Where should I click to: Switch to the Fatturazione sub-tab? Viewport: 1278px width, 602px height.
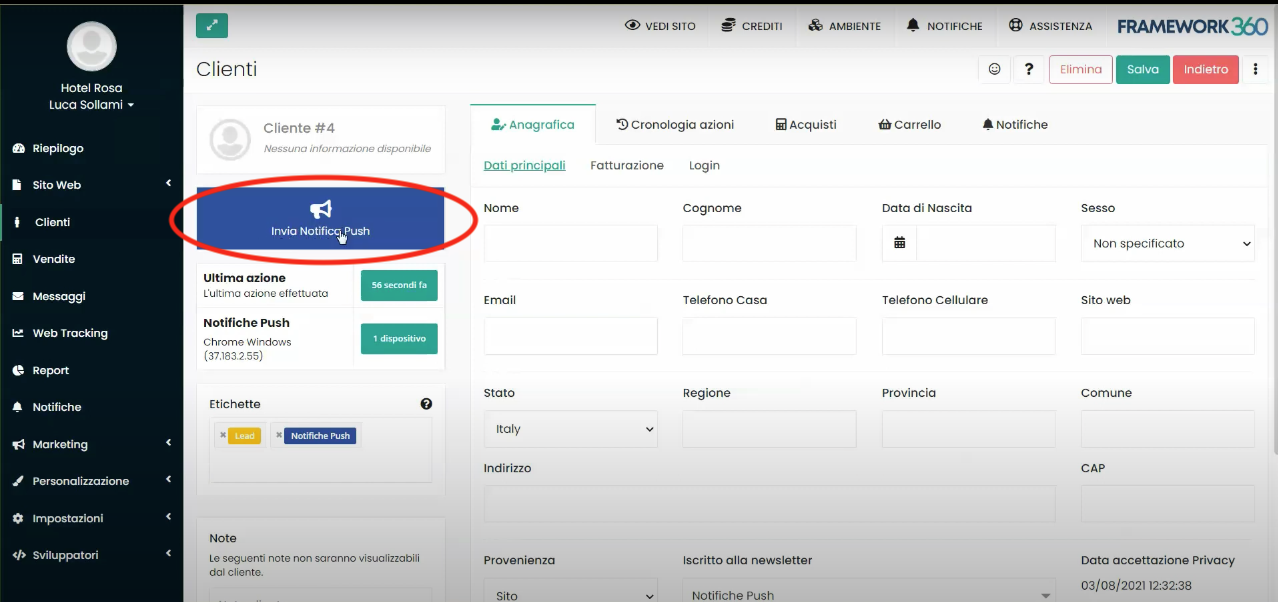[x=626, y=166]
